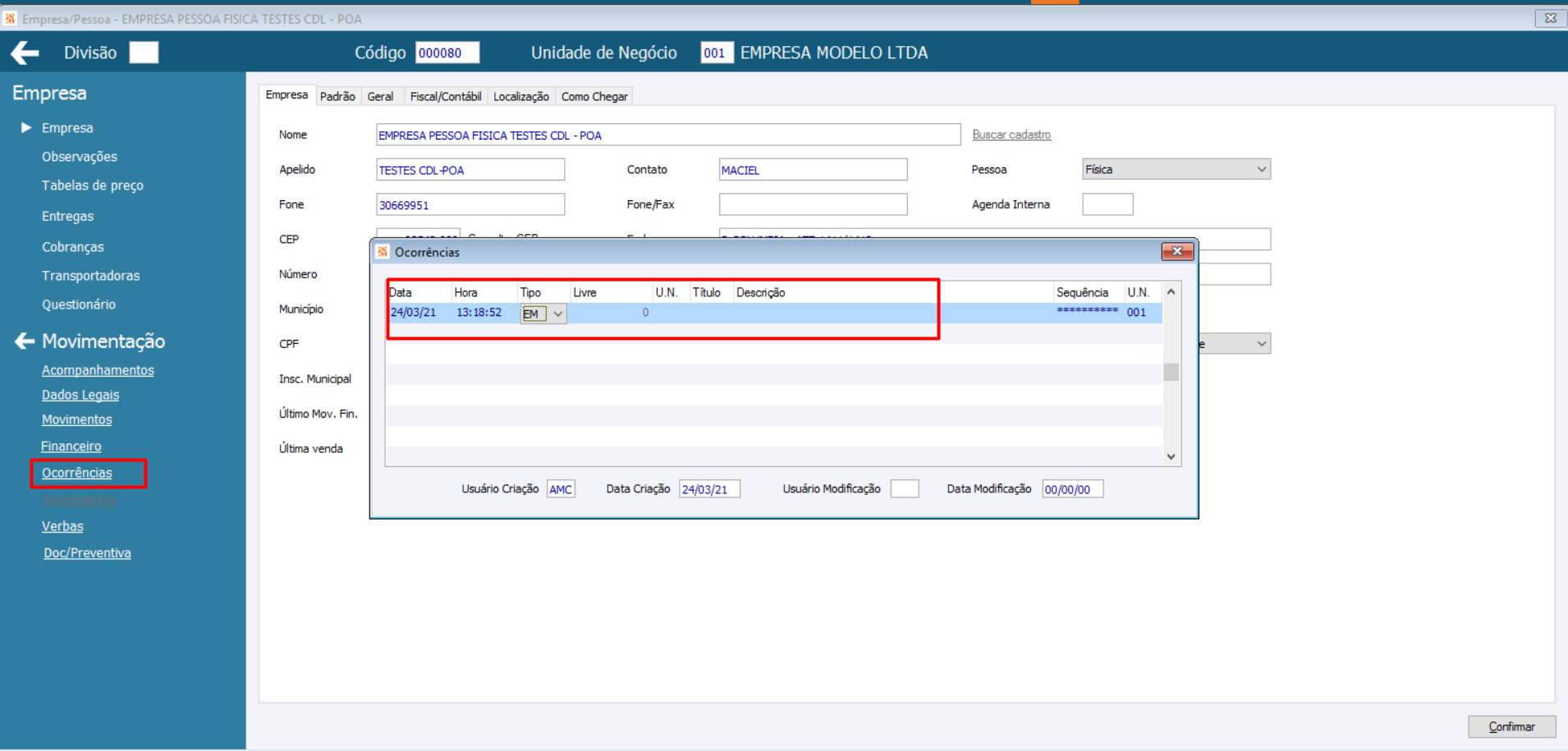
Task: Expand the Pessoa dropdown set to Física
Action: 1176,170
